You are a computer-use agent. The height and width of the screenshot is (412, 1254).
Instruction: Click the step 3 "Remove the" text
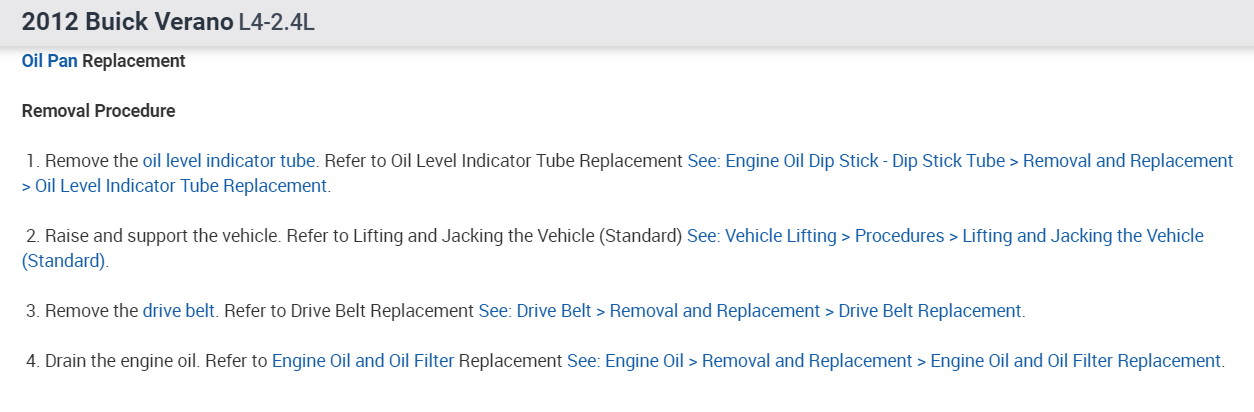coord(91,311)
